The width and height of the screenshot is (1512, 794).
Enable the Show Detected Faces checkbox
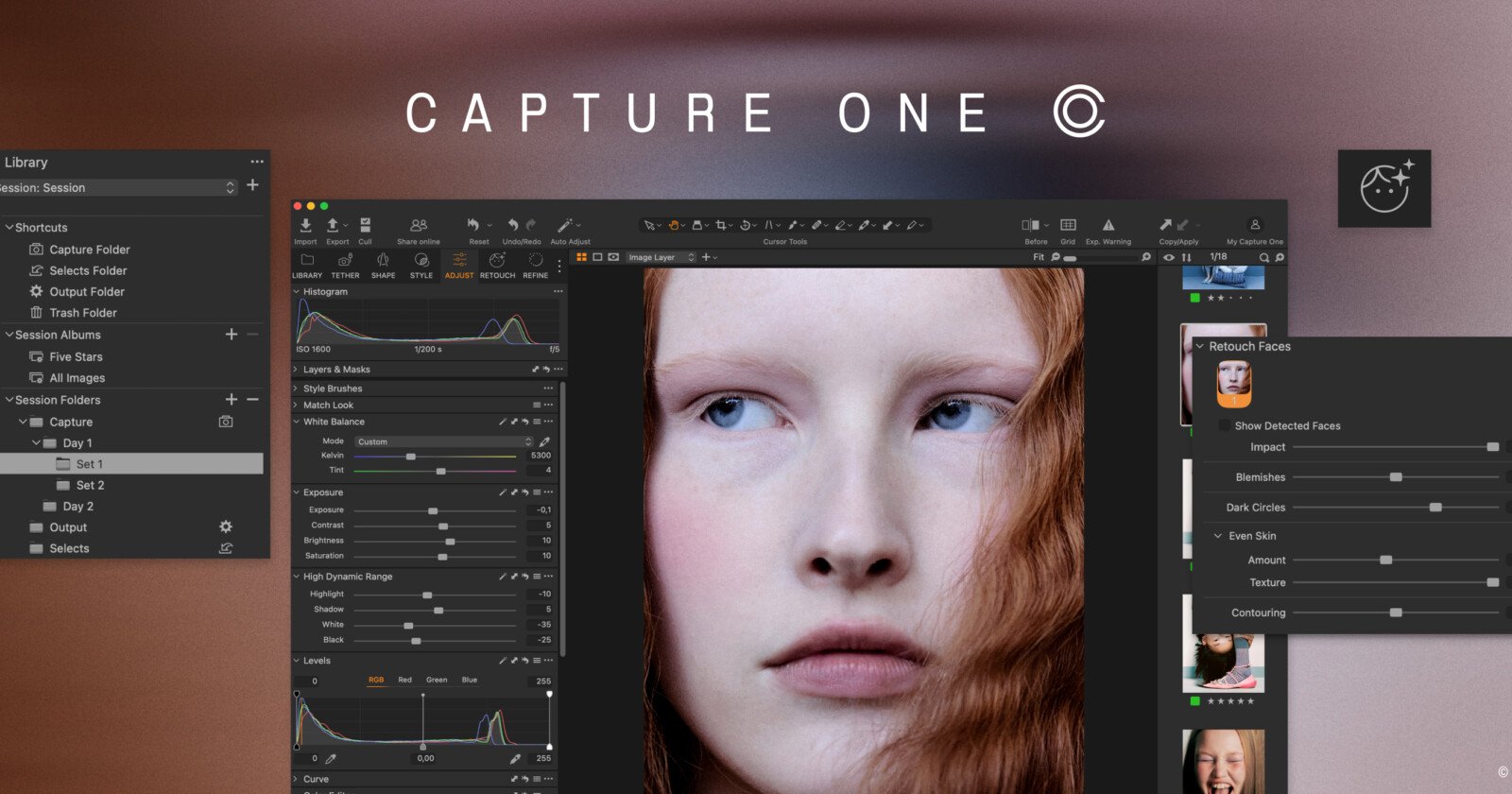click(x=1225, y=425)
